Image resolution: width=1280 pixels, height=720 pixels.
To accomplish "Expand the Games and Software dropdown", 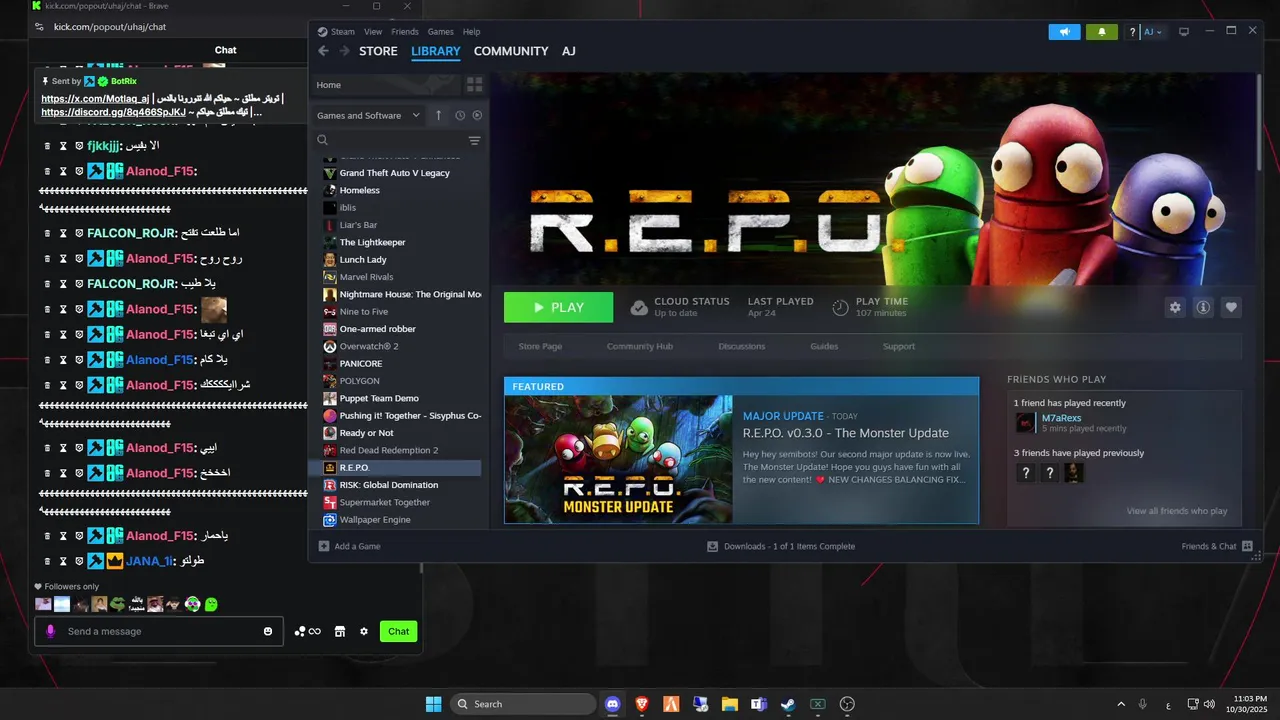I will (x=368, y=115).
